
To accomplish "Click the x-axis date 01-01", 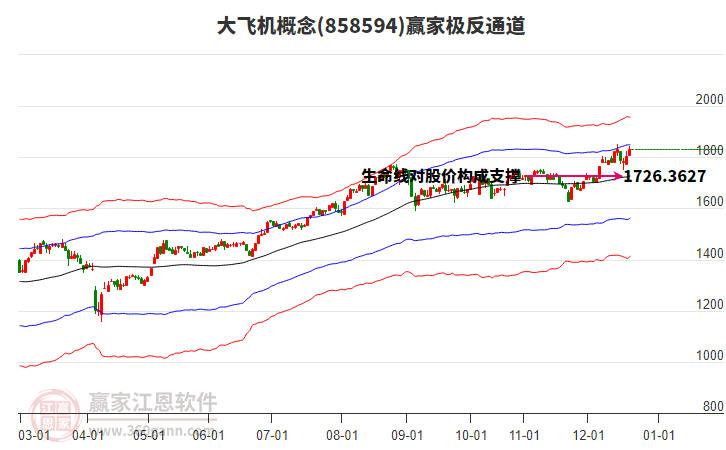I will [659, 436].
